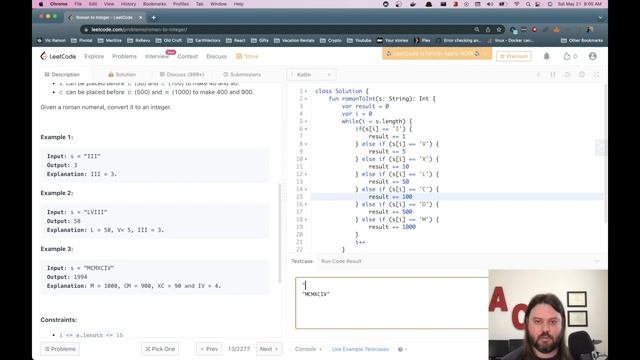Go to the Prev problem
This screenshot has height=360, width=640.
(209, 349)
